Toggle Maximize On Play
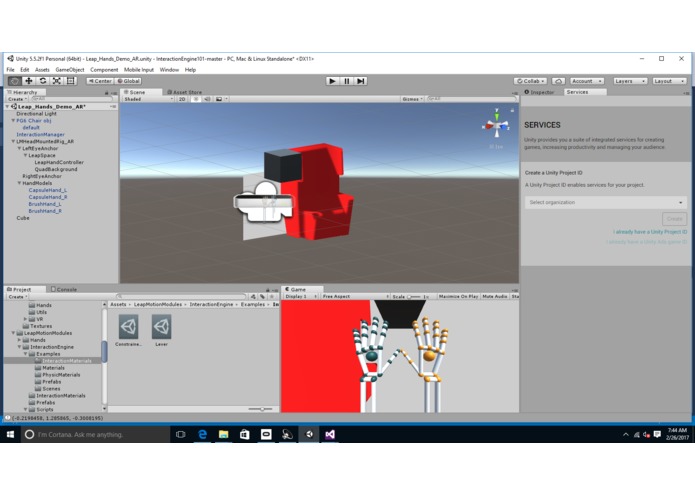Viewport: 695px width, 494px height. pos(458,296)
